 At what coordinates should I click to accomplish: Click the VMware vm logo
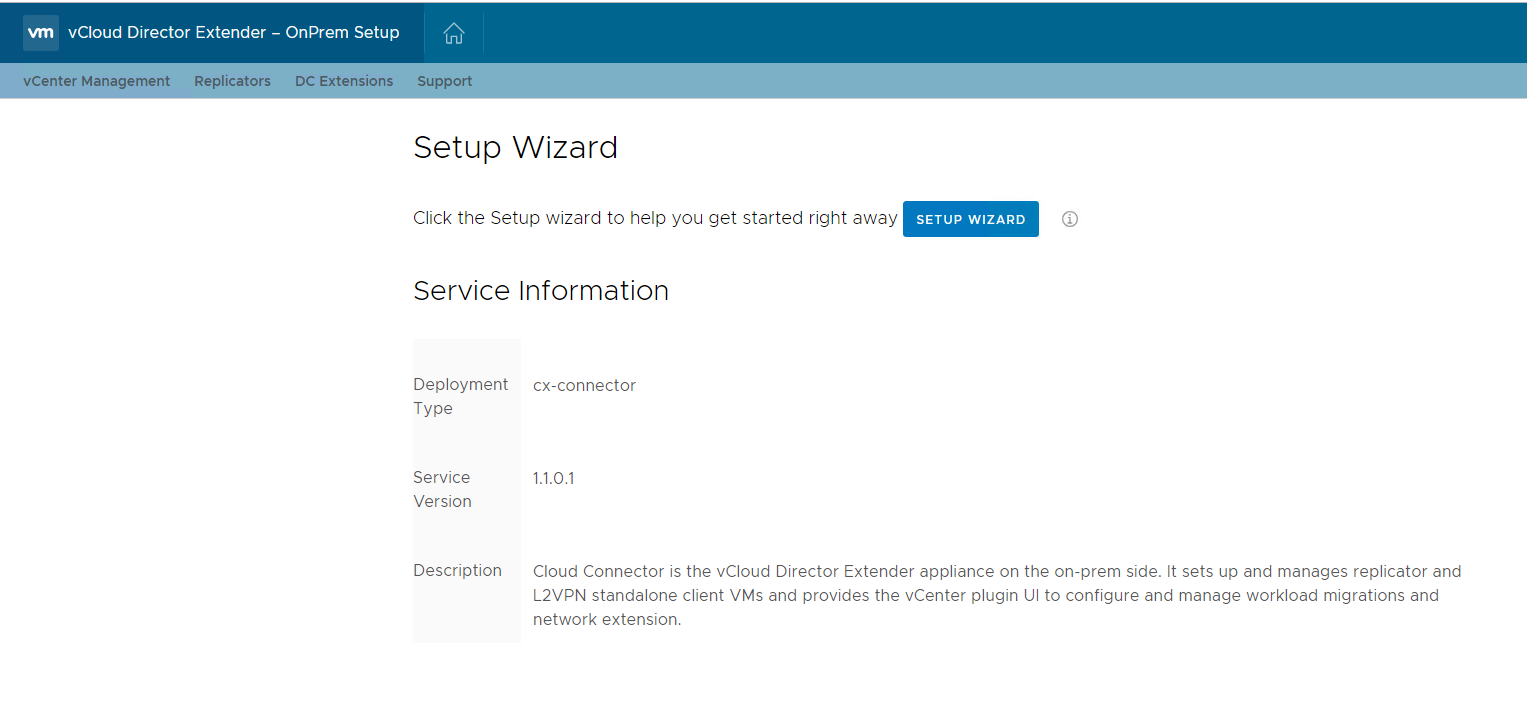[x=41, y=32]
